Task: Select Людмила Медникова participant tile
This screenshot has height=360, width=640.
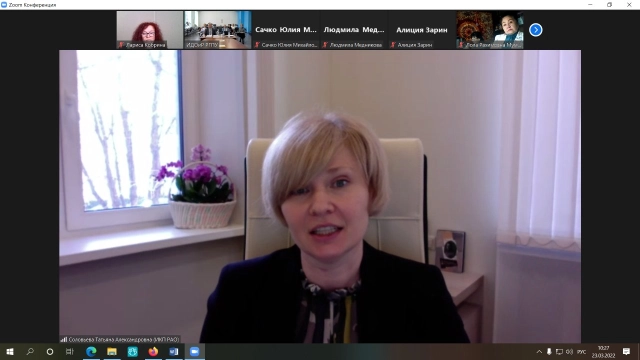Action: pos(354,30)
